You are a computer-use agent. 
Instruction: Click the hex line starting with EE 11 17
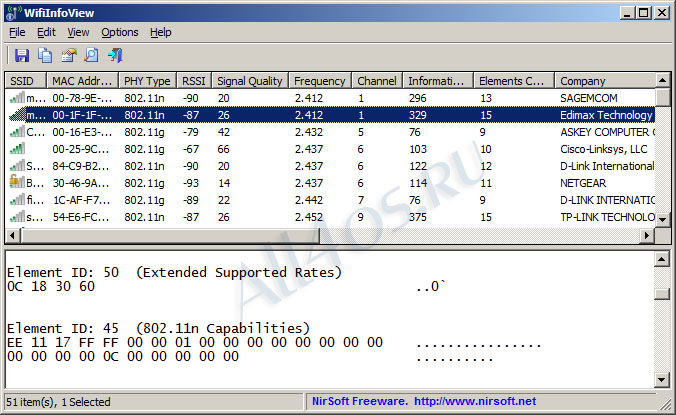[x=195, y=343]
